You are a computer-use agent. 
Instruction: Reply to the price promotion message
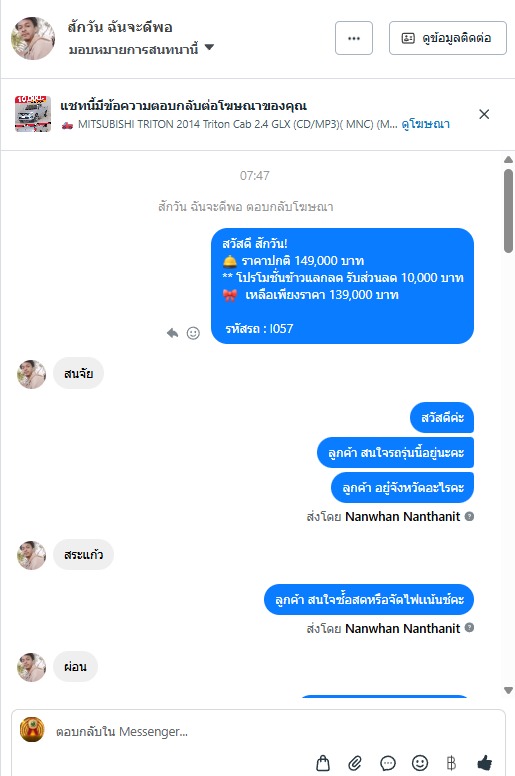172,333
